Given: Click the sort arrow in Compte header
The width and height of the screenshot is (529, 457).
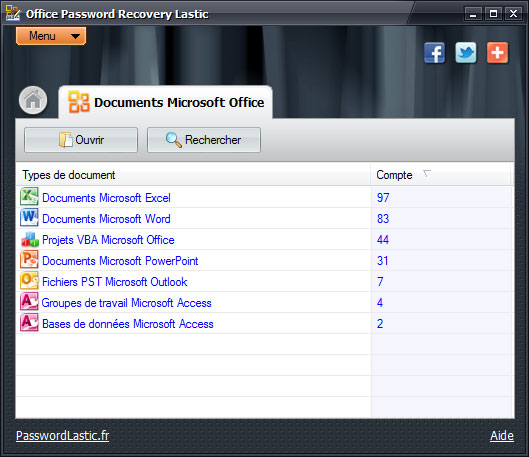Looking at the screenshot, I should [427, 174].
